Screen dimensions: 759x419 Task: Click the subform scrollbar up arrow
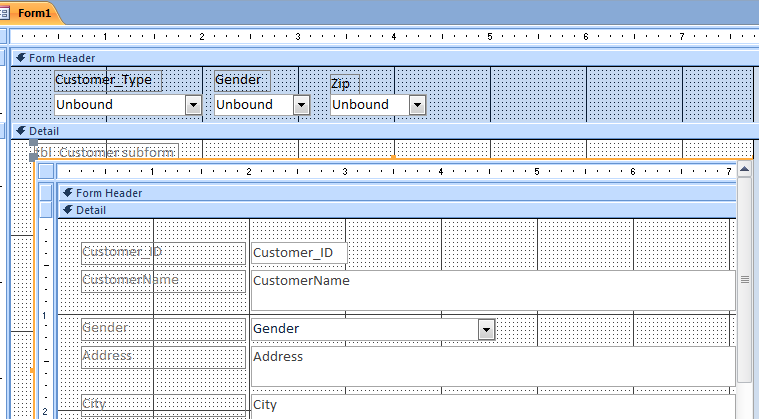click(744, 169)
